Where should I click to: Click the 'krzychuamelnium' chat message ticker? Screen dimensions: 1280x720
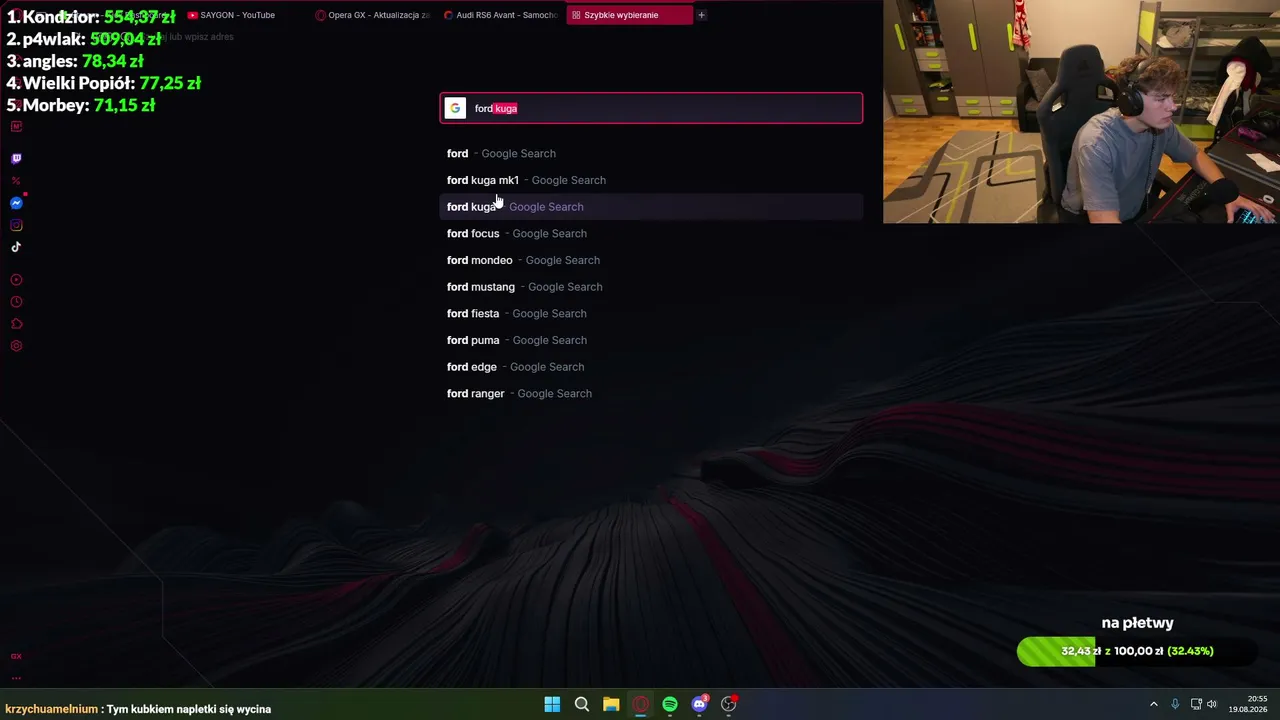[138, 709]
